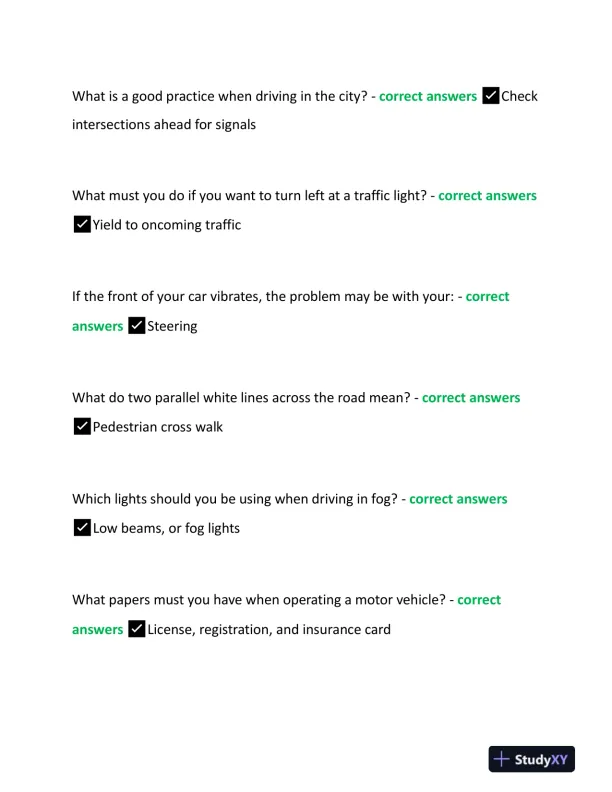
Task: Click the checkbox before "Pedestrian cross walk"
Action: click(82, 427)
